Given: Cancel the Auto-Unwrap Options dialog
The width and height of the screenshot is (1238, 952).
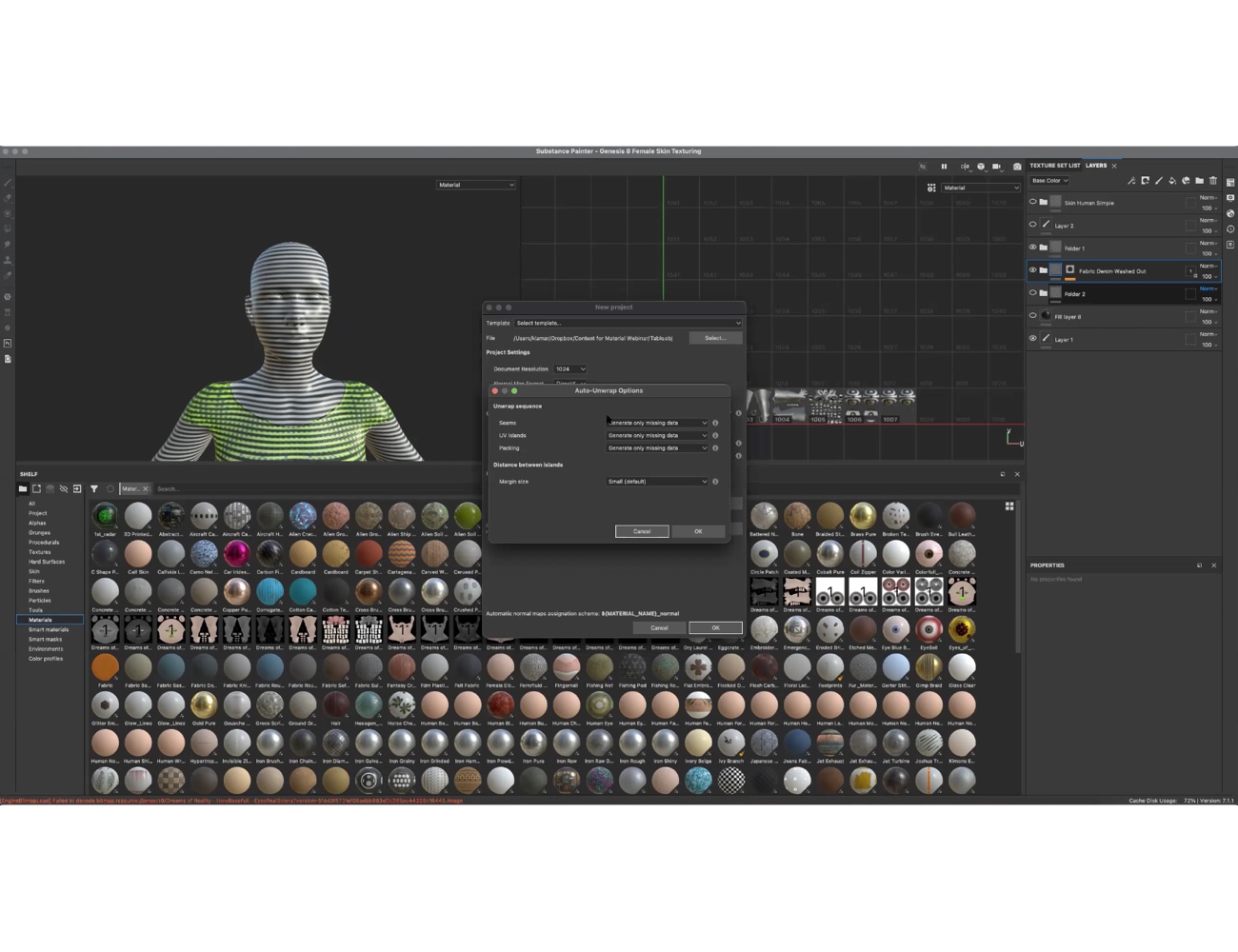Looking at the screenshot, I should (x=641, y=531).
